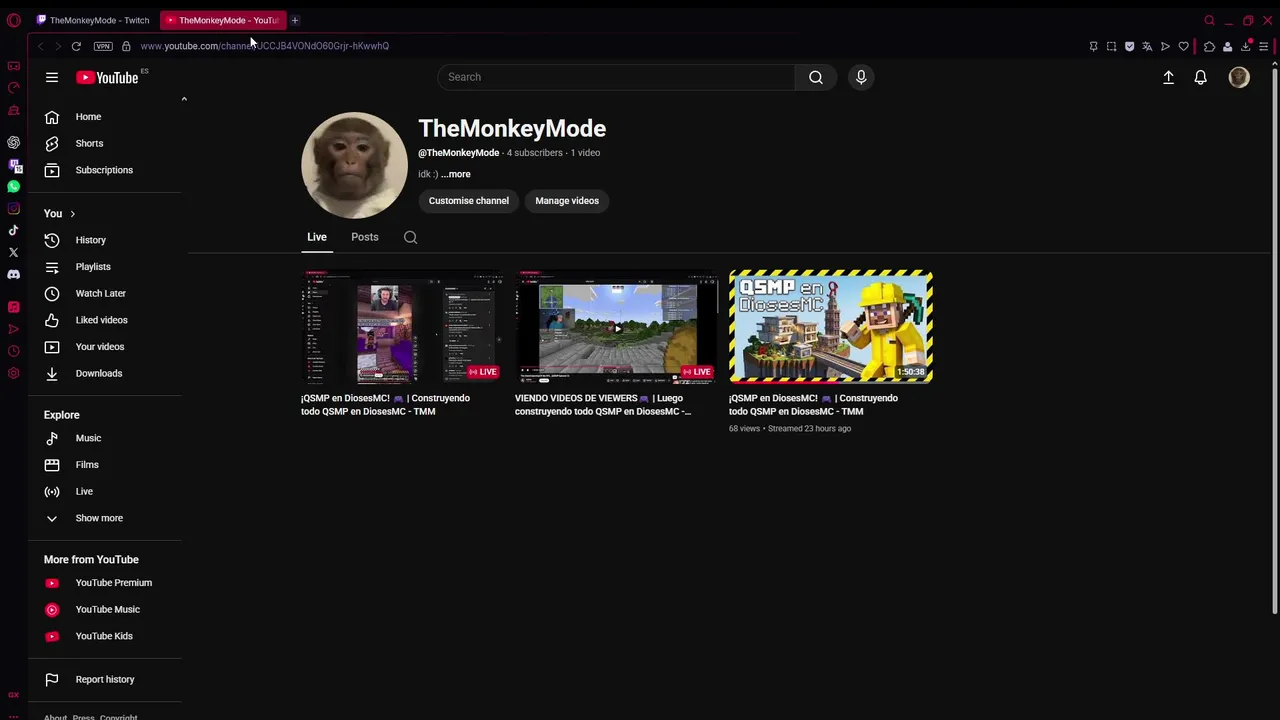The image size is (1280, 720).
Task: Open the account avatar menu
Action: tap(1239, 77)
